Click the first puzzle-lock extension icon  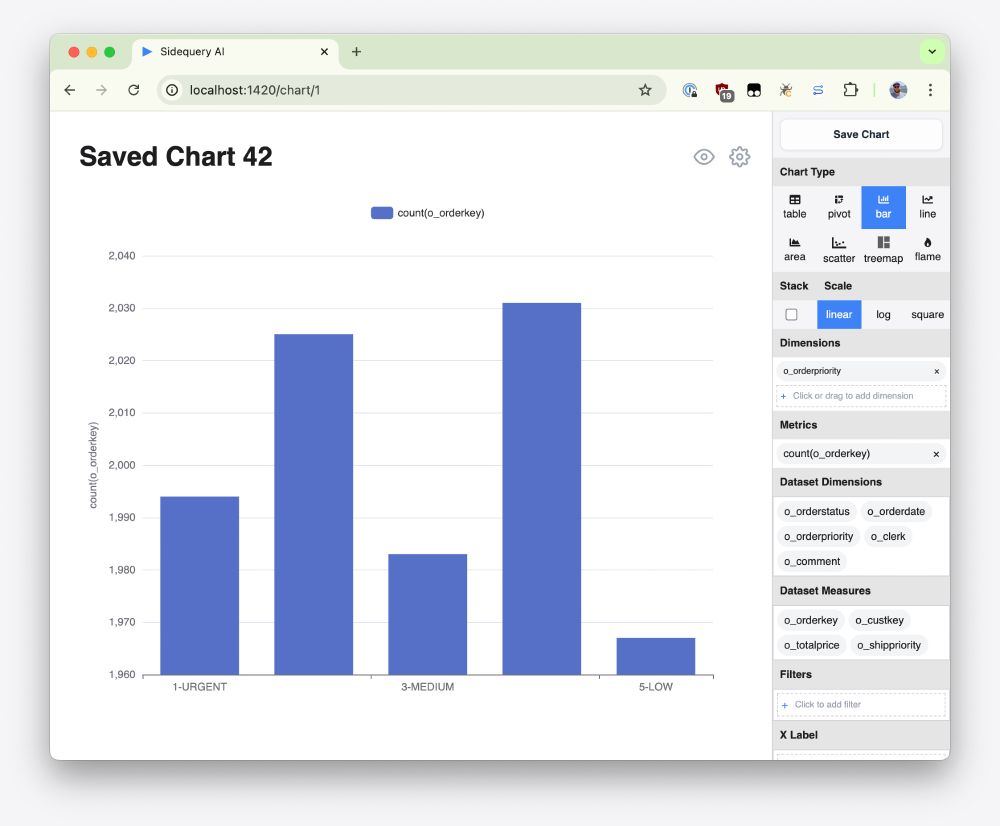(x=689, y=90)
